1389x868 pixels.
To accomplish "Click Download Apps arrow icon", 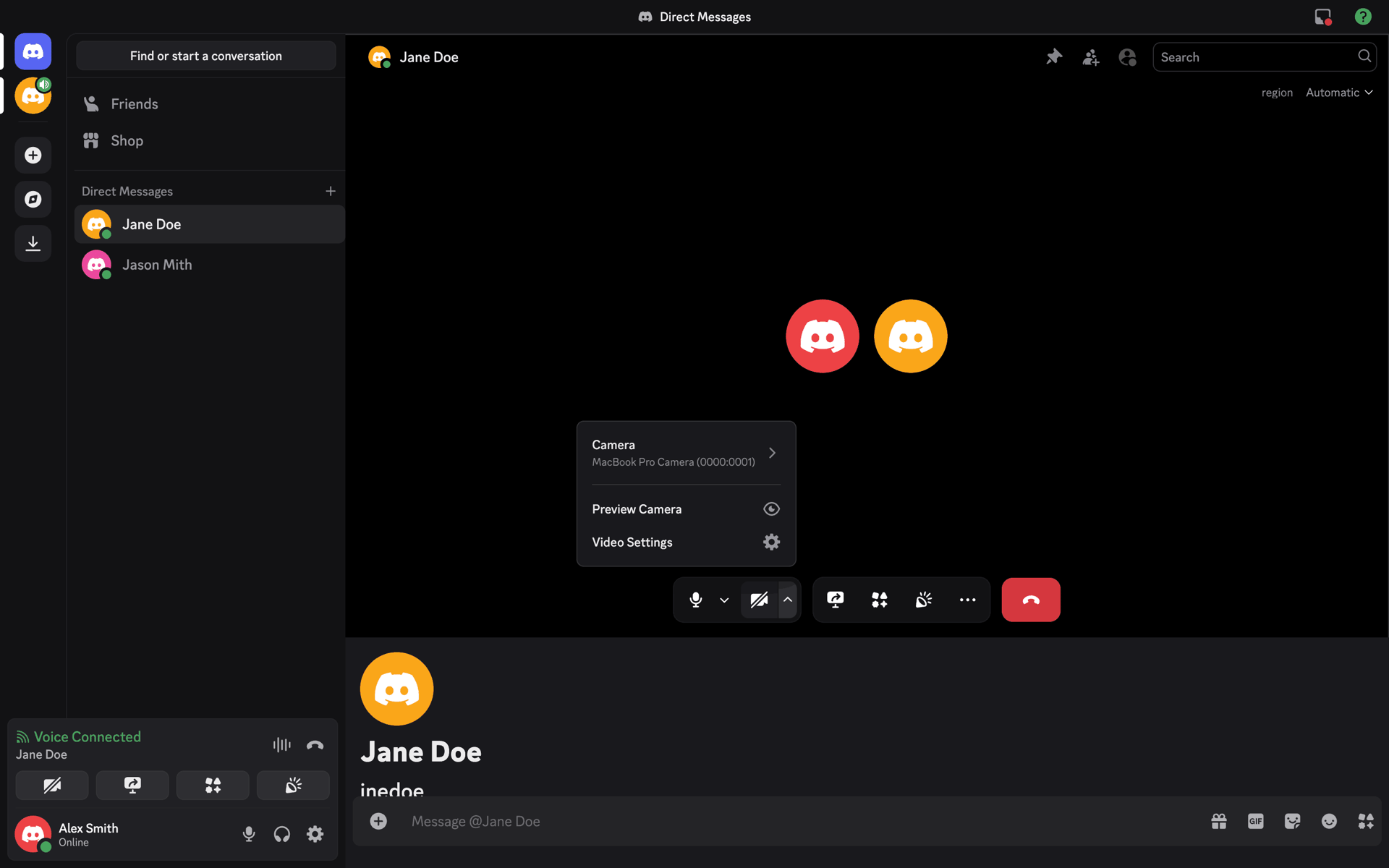I will click(x=33, y=244).
